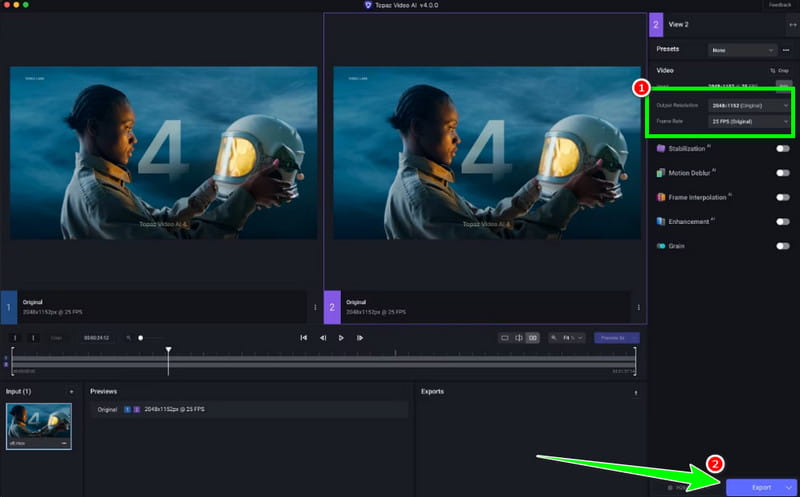This screenshot has width=800, height=497.
Task: Click the timeline track bar
Action: tap(323, 362)
